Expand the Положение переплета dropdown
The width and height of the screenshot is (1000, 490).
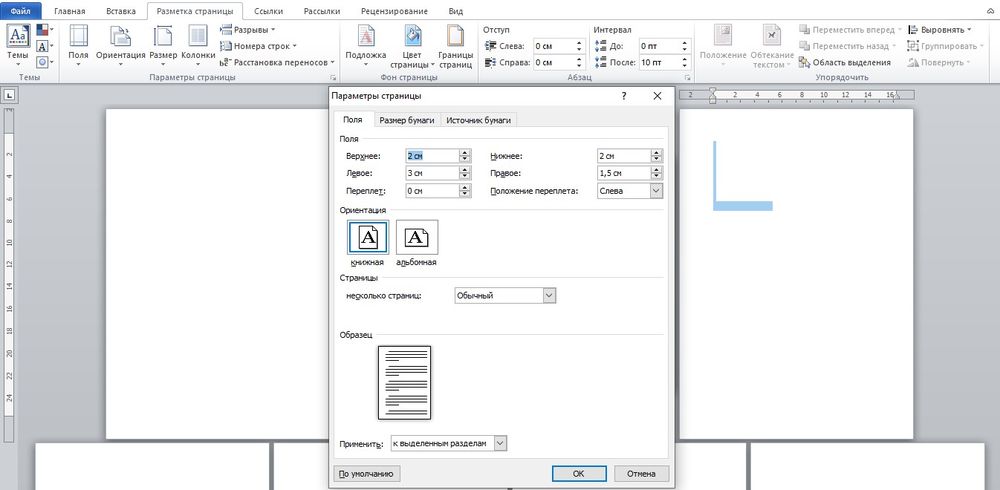point(656,190)
